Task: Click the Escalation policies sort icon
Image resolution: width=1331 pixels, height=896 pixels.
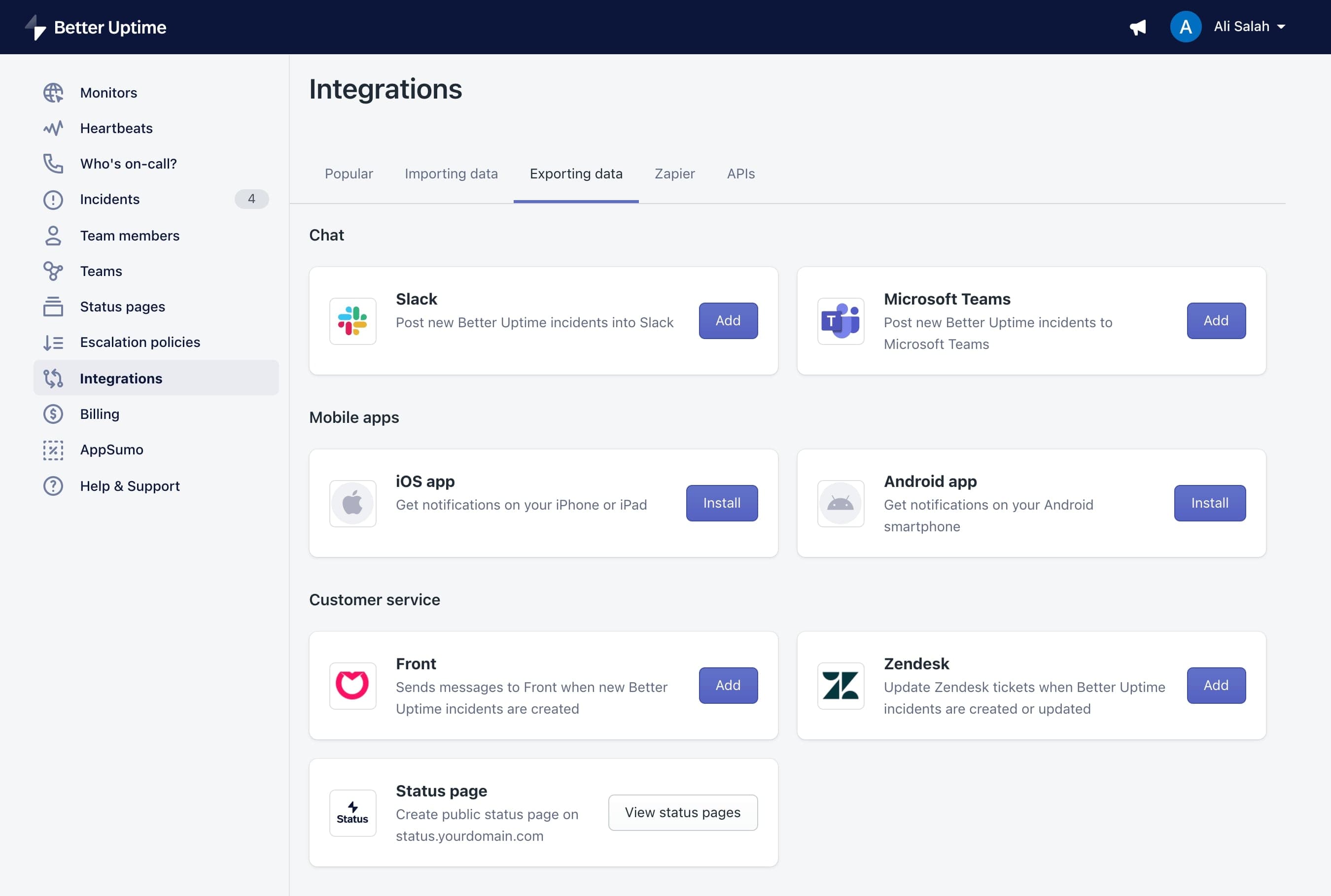Action: (53, 343)
